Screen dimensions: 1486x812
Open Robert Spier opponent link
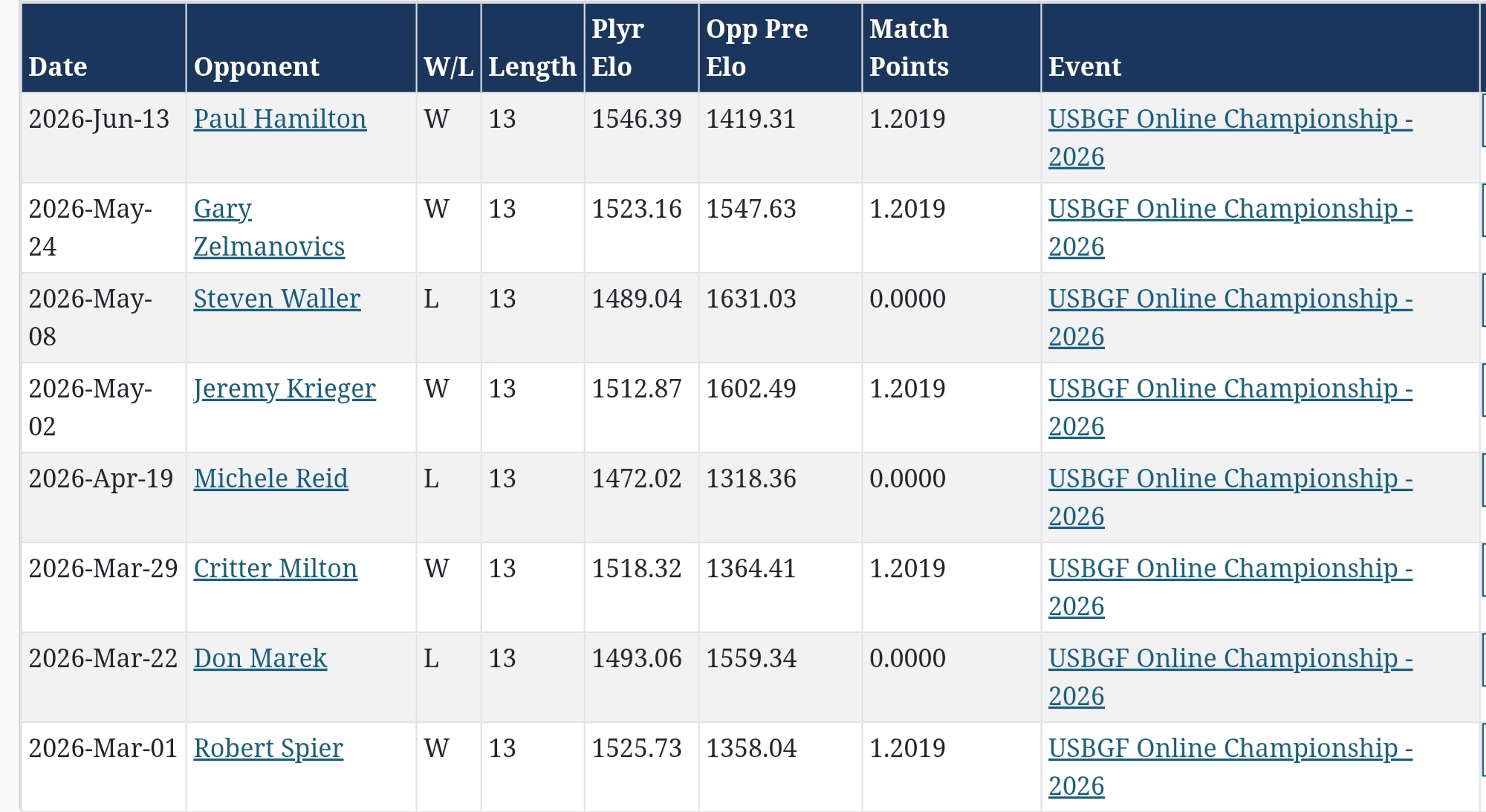pyautogui.click(x=268, y=748)
